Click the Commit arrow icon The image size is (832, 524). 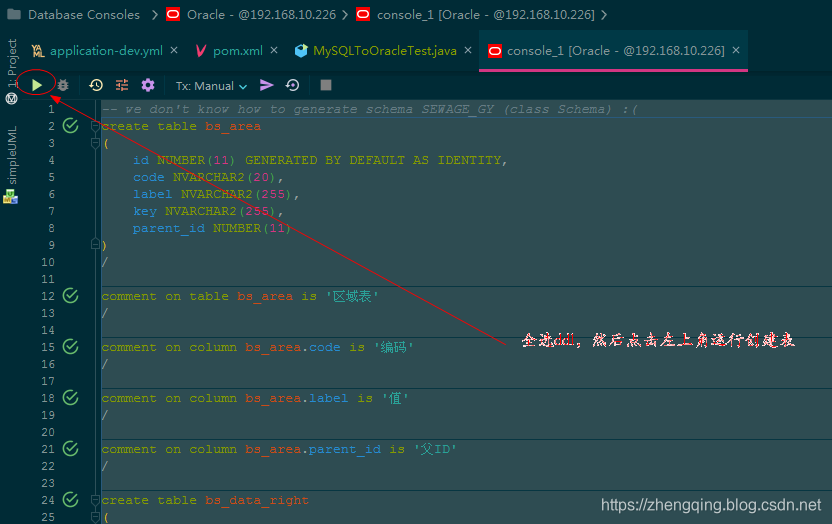point(266,85)
